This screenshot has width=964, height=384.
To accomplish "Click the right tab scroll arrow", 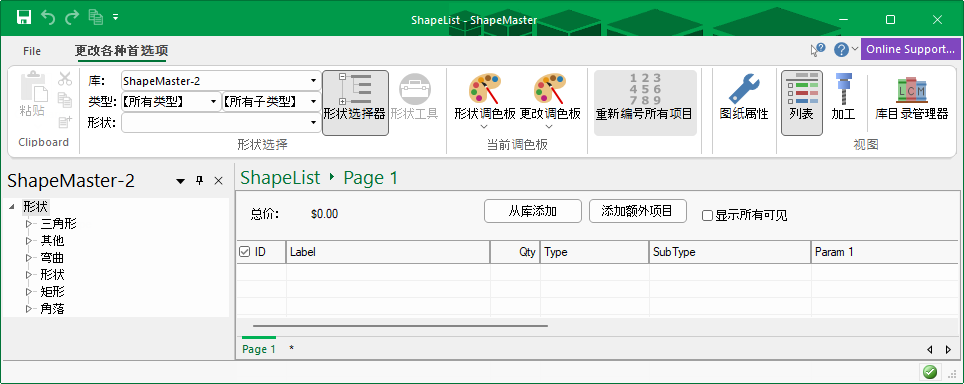I will click(948, 350).
